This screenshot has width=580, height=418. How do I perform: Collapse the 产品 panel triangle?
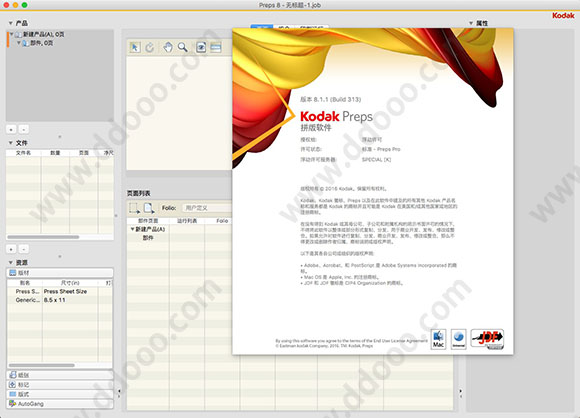coord(10,23)
